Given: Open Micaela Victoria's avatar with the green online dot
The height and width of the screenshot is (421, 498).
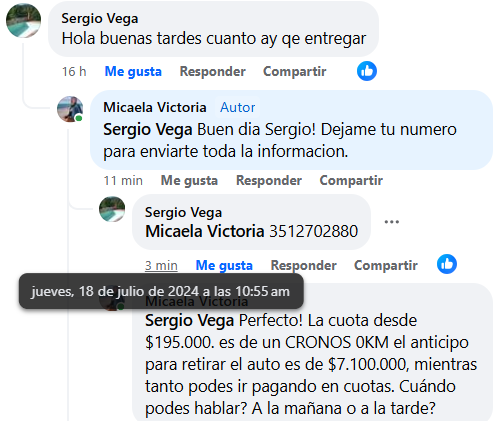Looking at the screenshot, I should coord(70,109).
